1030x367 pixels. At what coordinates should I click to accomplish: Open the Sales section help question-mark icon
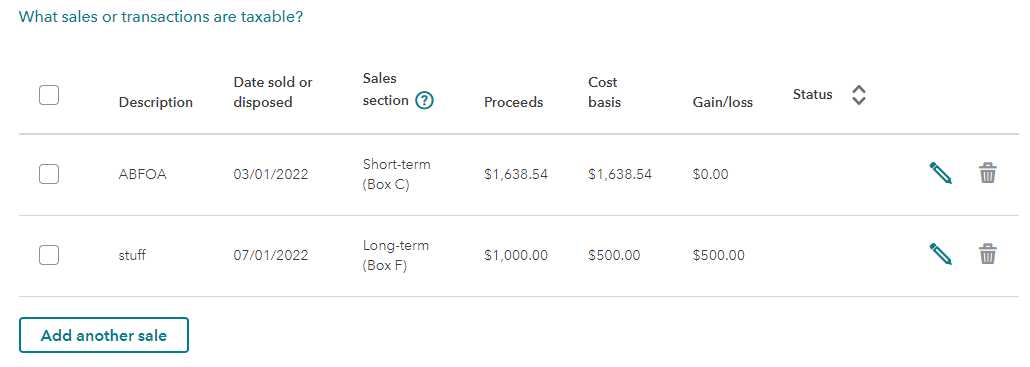click(426, 100)
